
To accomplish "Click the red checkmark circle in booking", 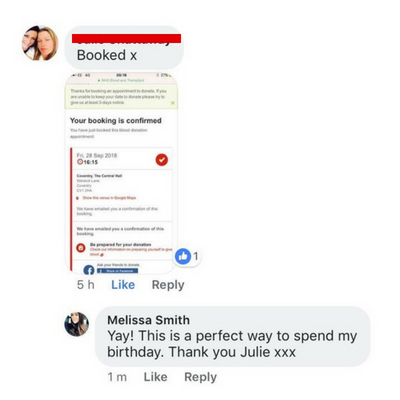I will (162, 160).
